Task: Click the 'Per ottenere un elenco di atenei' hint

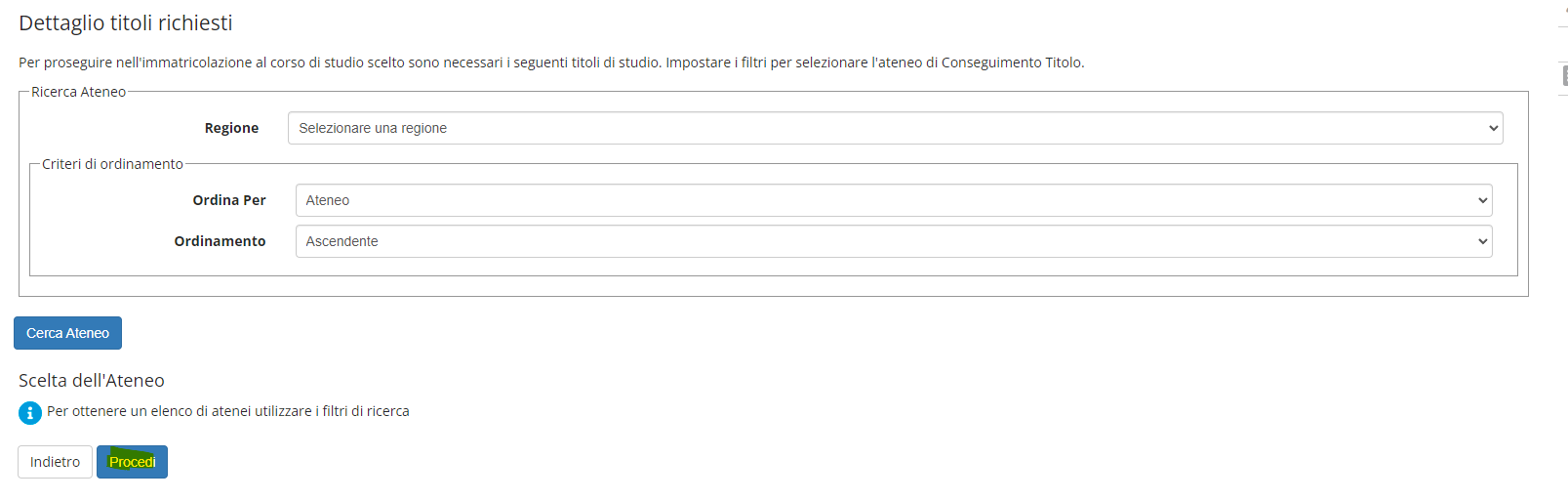Action: tap(228, 411)
